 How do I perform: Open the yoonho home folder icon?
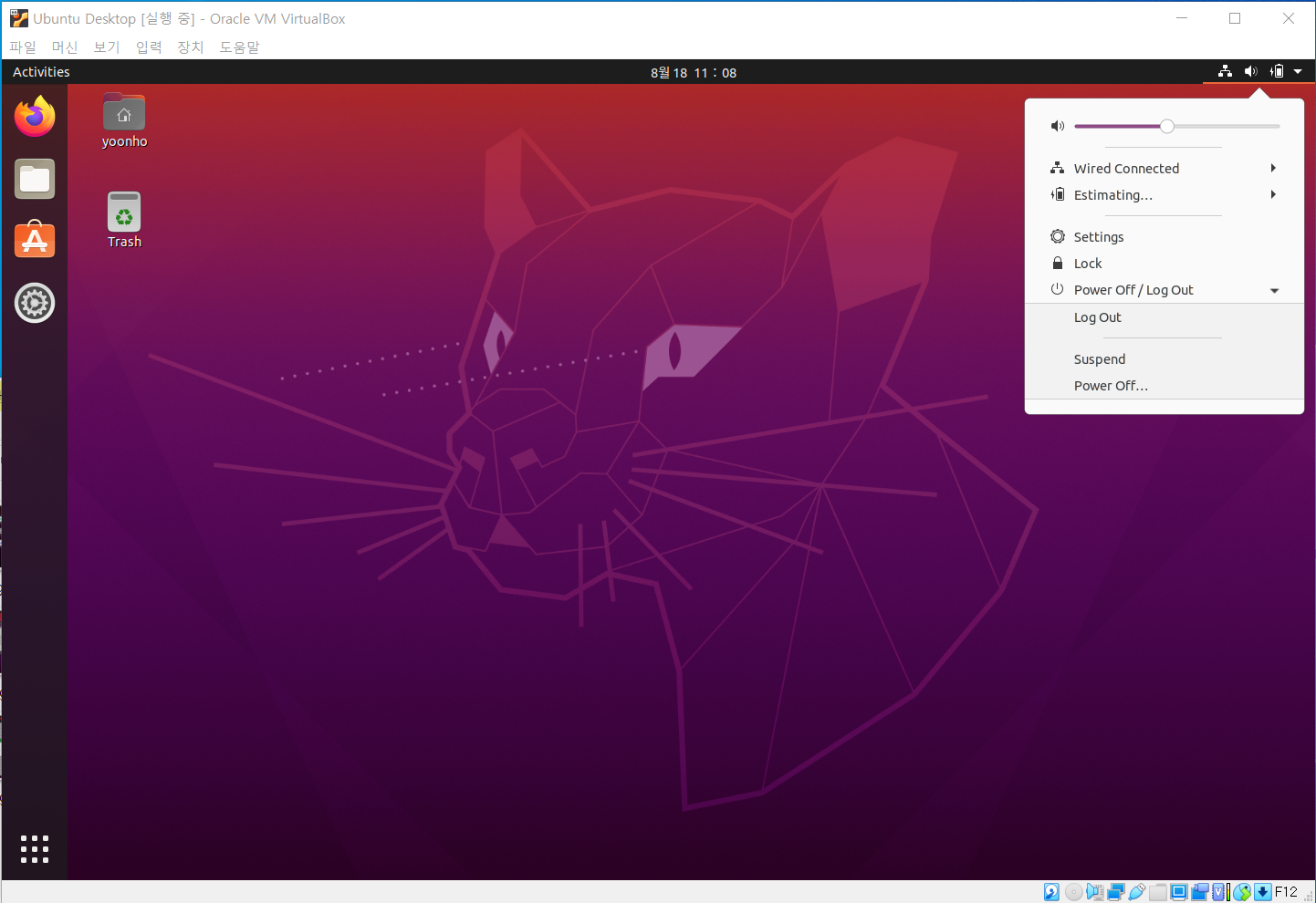point(124,120)
